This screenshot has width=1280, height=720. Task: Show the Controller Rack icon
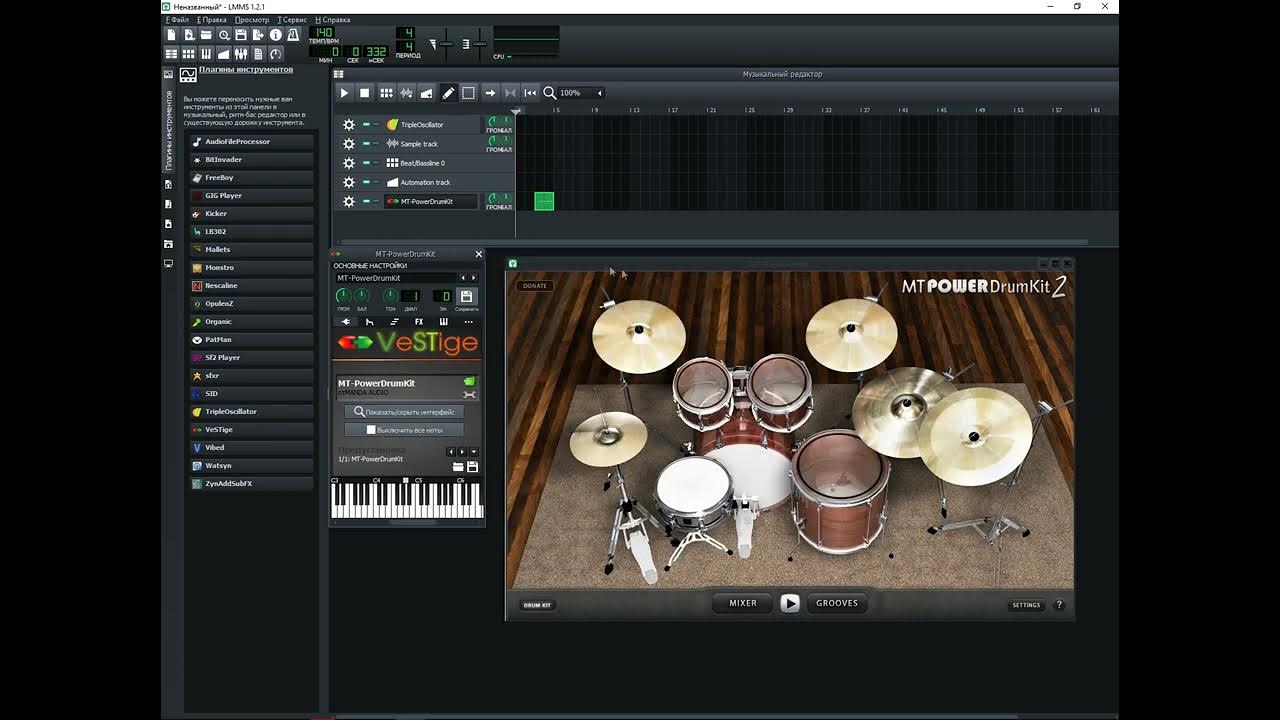[276, 54]
